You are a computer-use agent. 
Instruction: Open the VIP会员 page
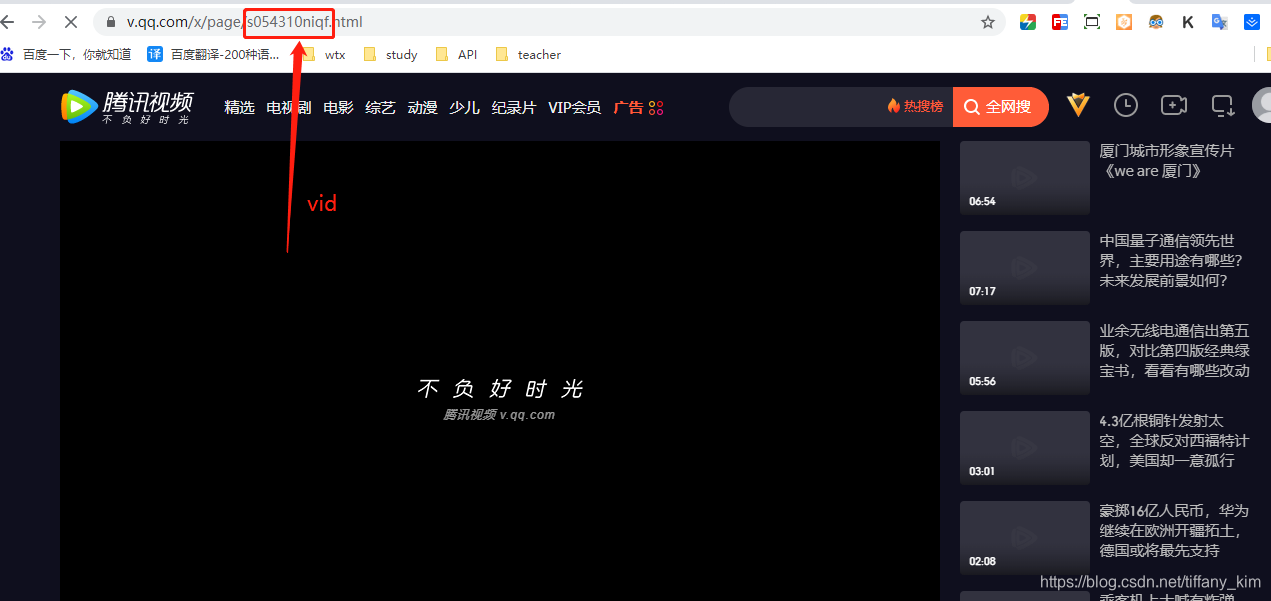pos(574,107)
